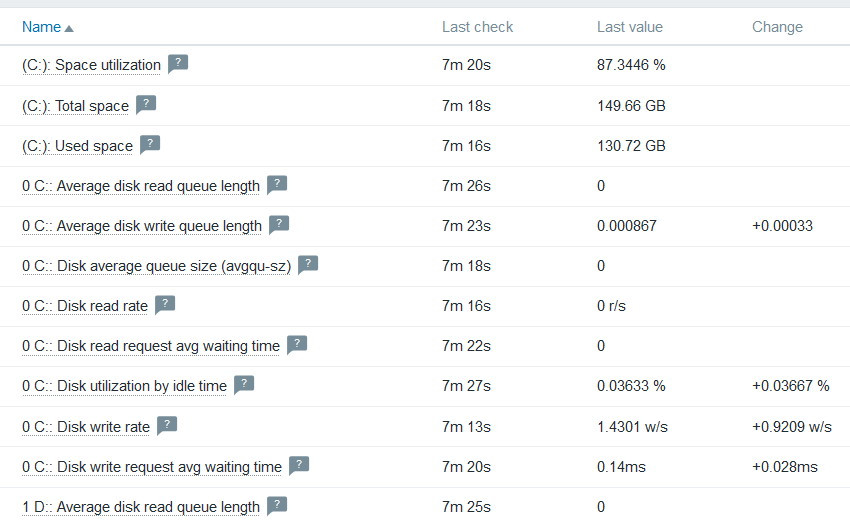
Task: Click help icon beside (C:): Space utilization
Action: (x=178, y=64)
